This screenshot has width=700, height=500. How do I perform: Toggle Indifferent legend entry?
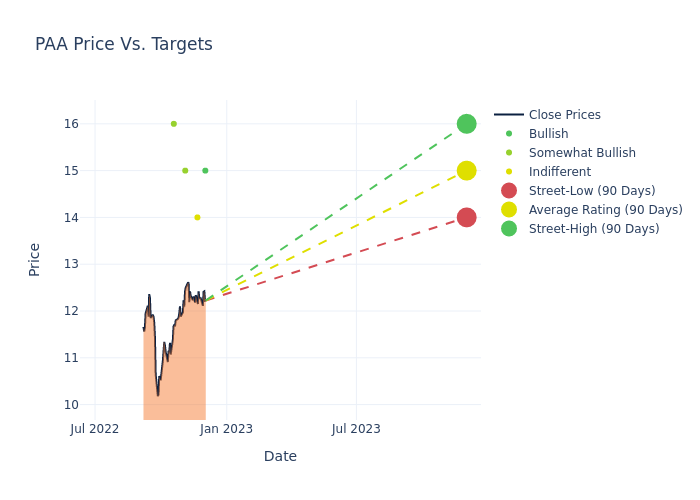coord(559,172)
